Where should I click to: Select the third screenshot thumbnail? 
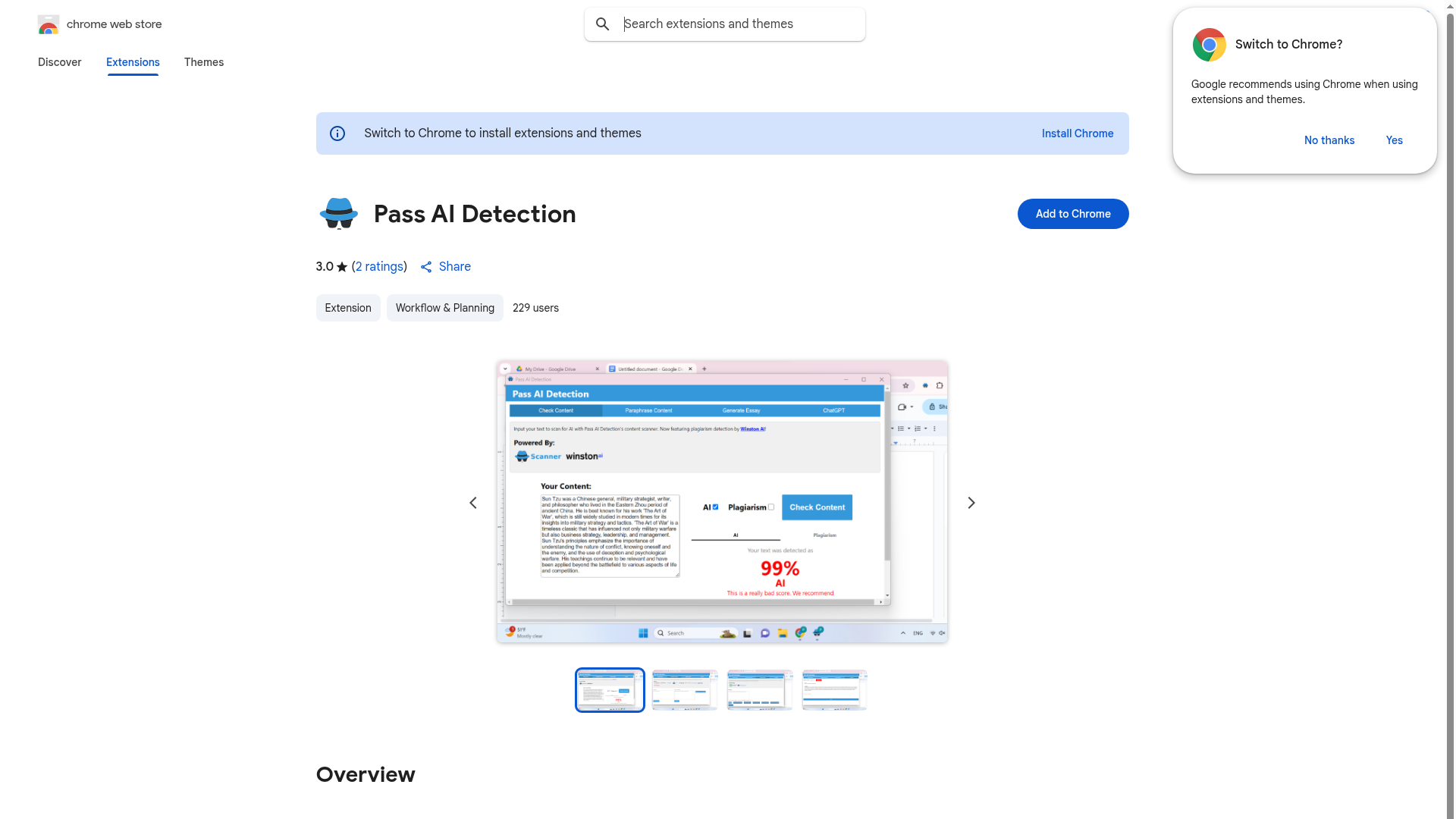(760, 690)
